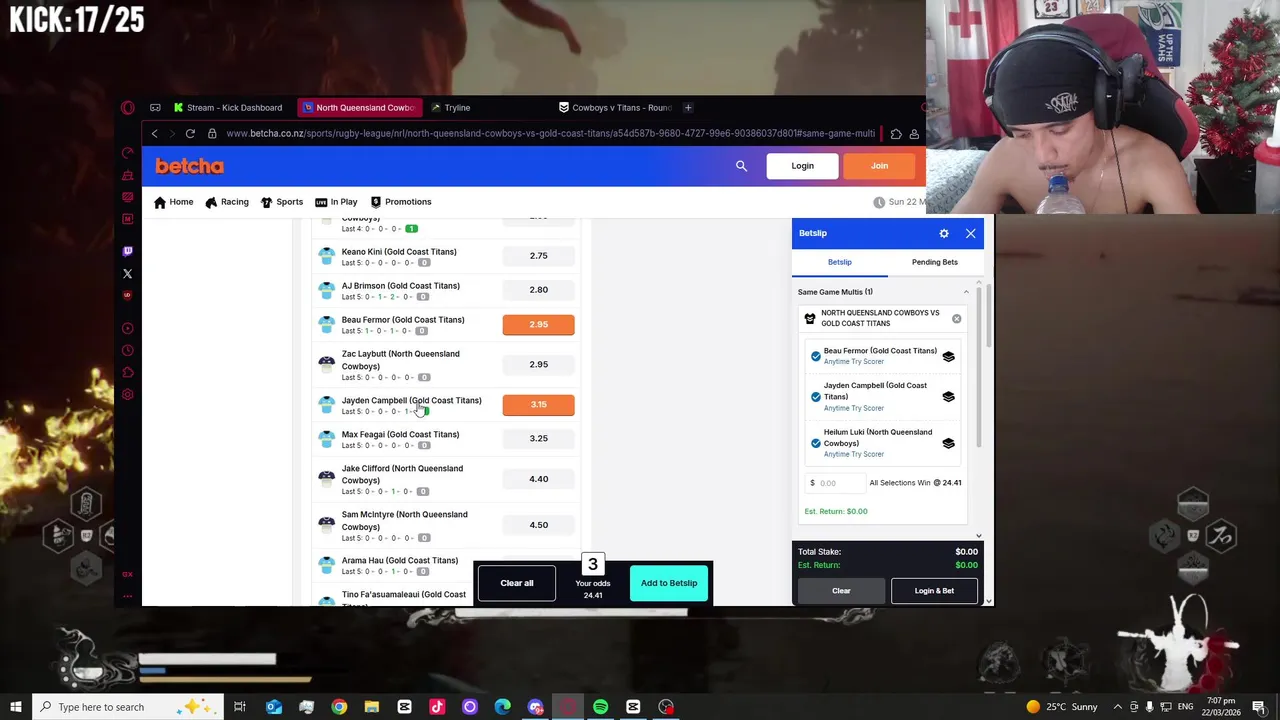This screenshot has height=720, width=1280.
Task: Open the 25°C Sunny weather widget
Action: tap(1064, 707)
